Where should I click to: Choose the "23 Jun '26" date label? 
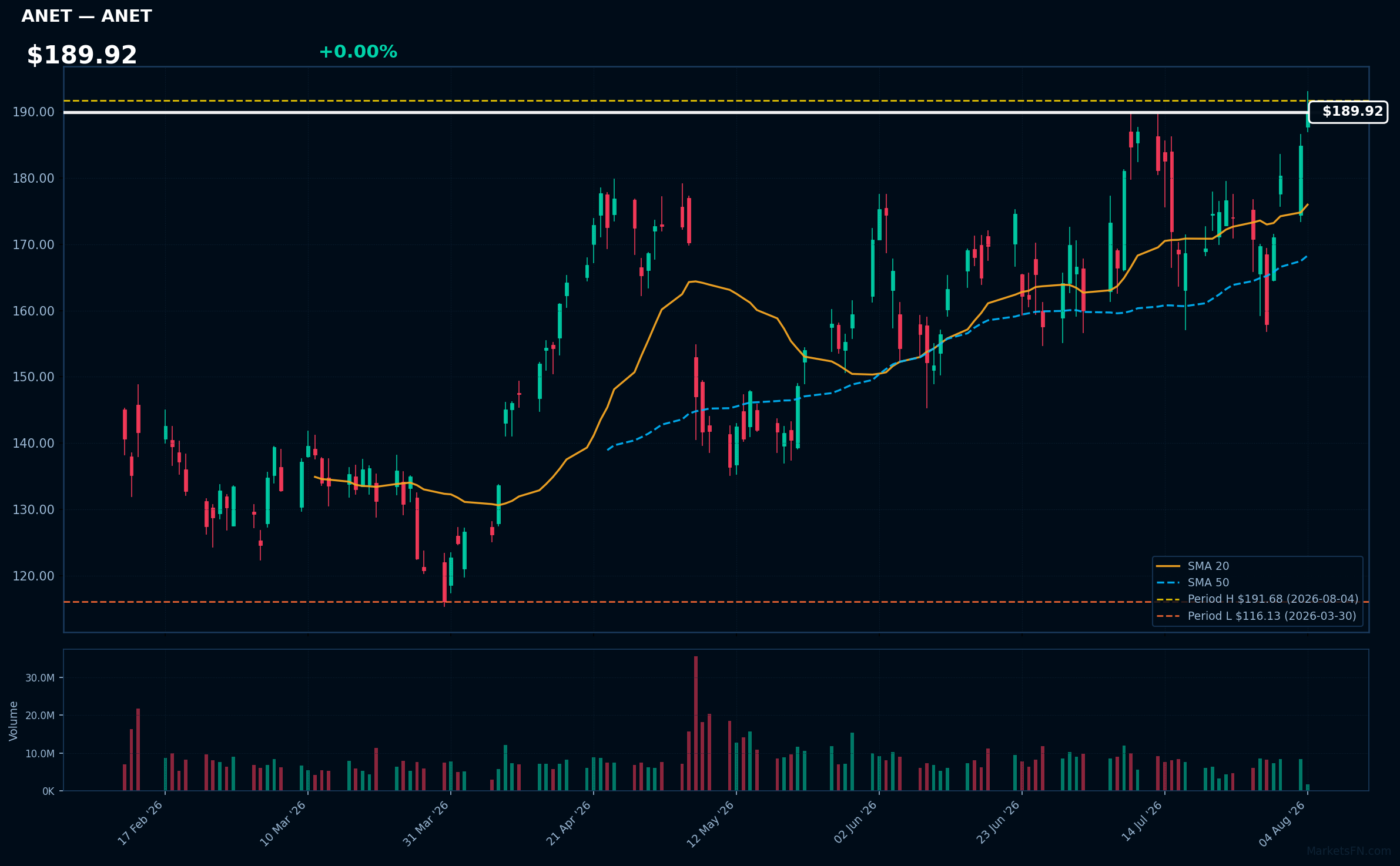(x=999, y=823)
